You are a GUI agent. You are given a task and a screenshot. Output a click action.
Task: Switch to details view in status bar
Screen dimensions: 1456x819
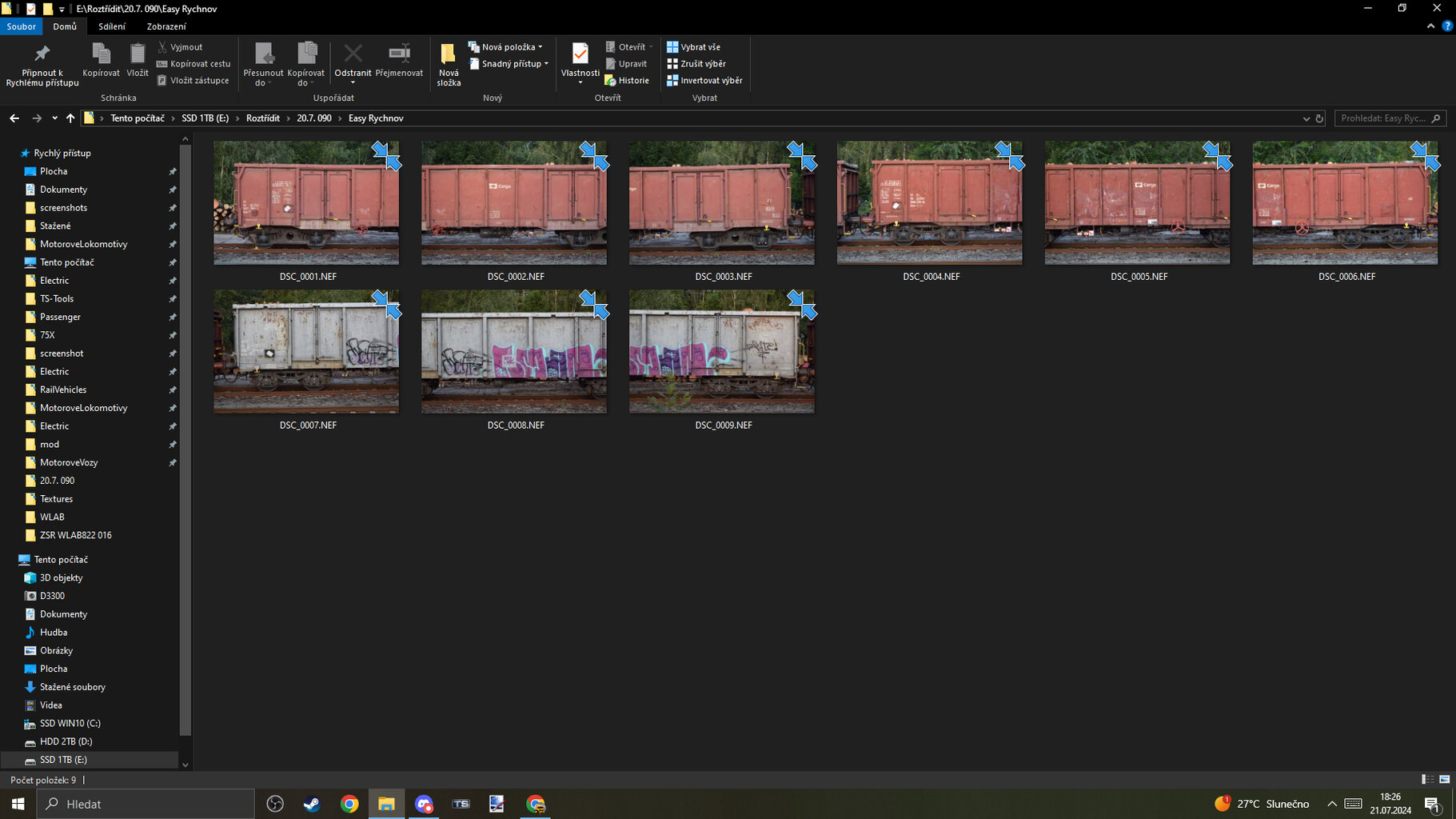click(x=1427, y=779)
